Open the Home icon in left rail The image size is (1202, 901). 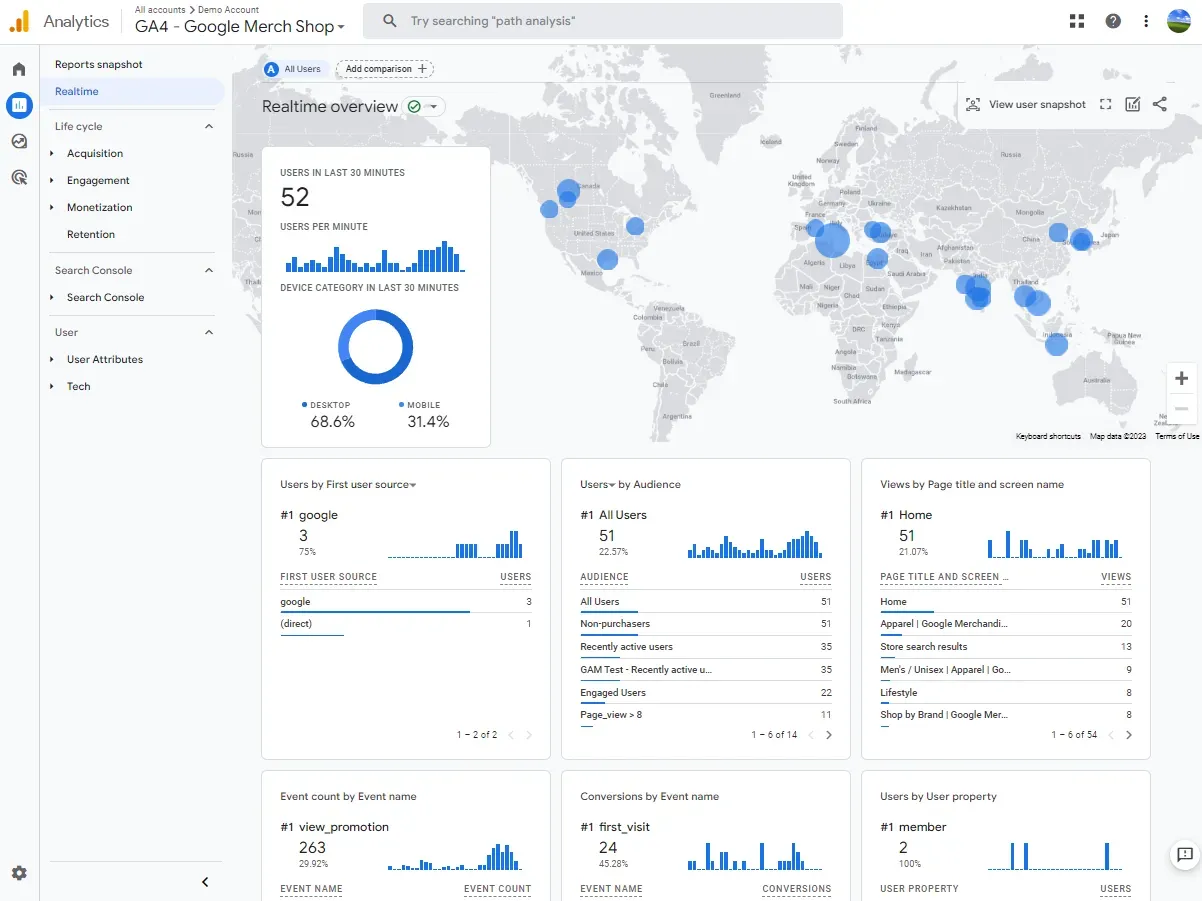click(19, 69)
